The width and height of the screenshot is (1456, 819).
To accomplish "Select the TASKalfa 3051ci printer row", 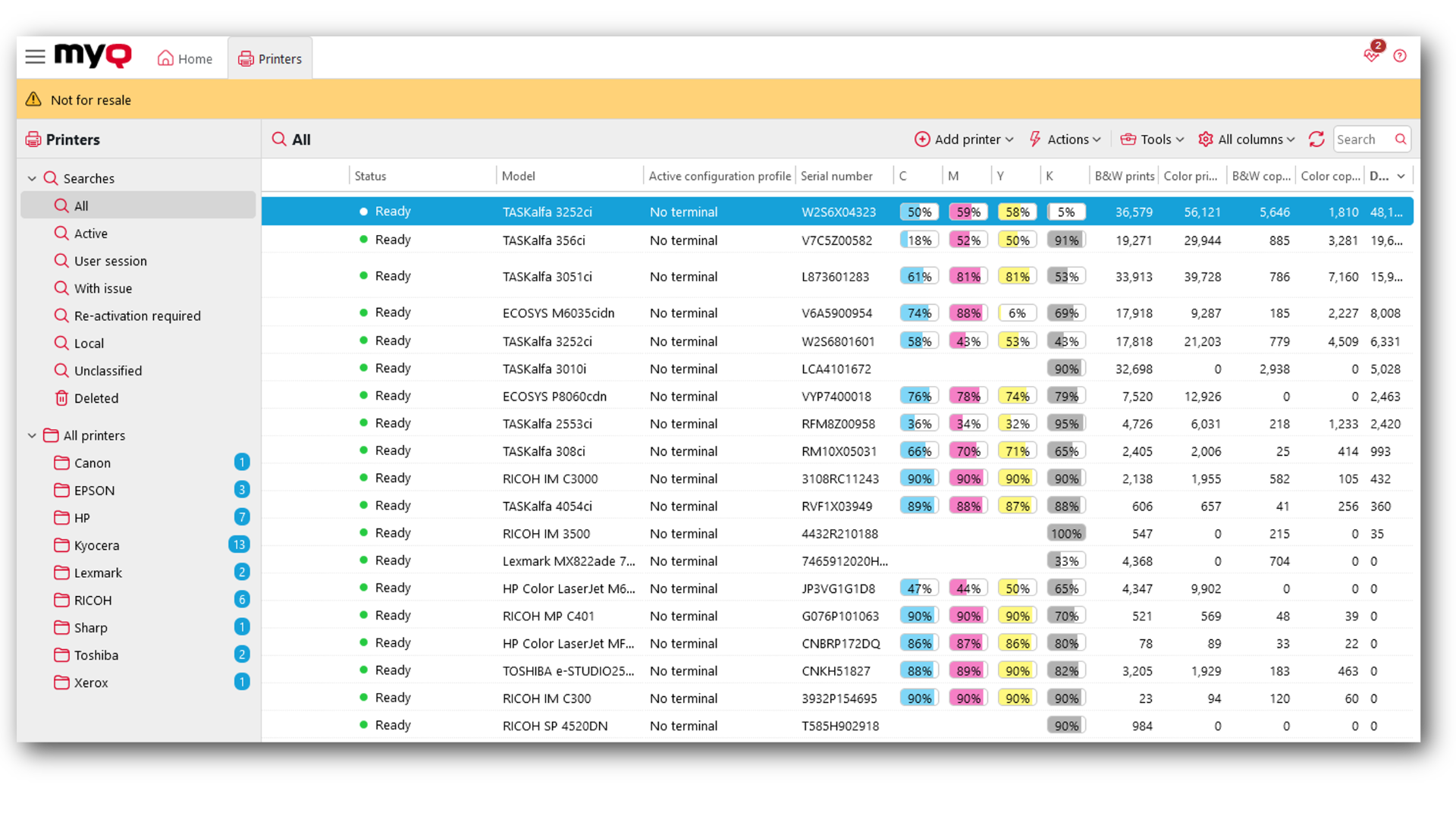I will click(x=837, y=276).
